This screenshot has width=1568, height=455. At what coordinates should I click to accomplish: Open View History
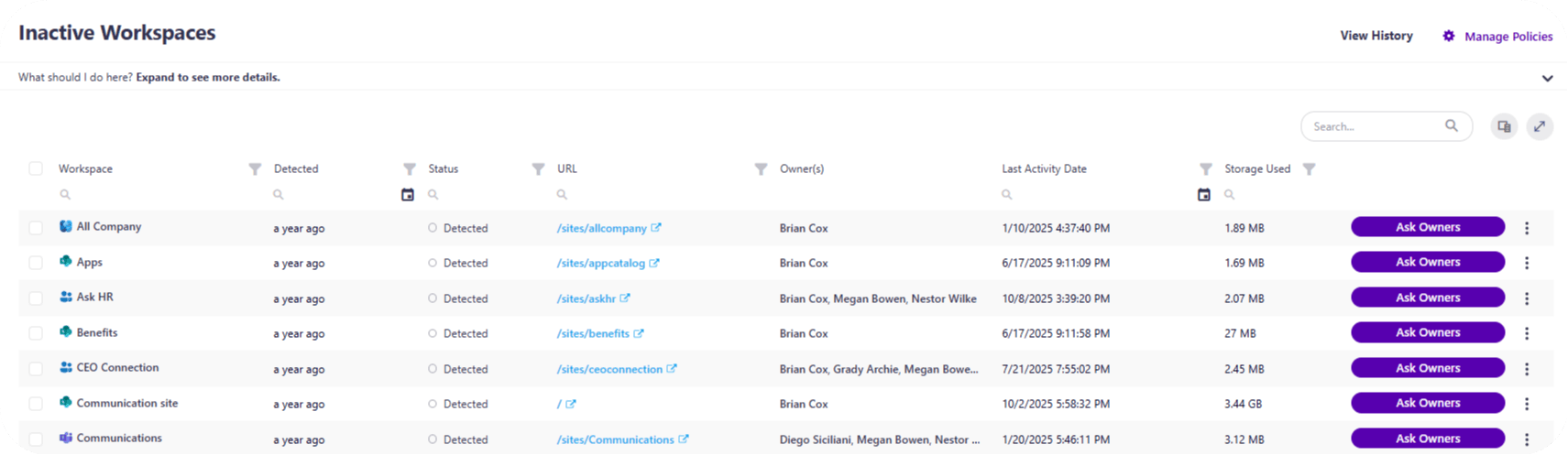tap(1376, 36)
